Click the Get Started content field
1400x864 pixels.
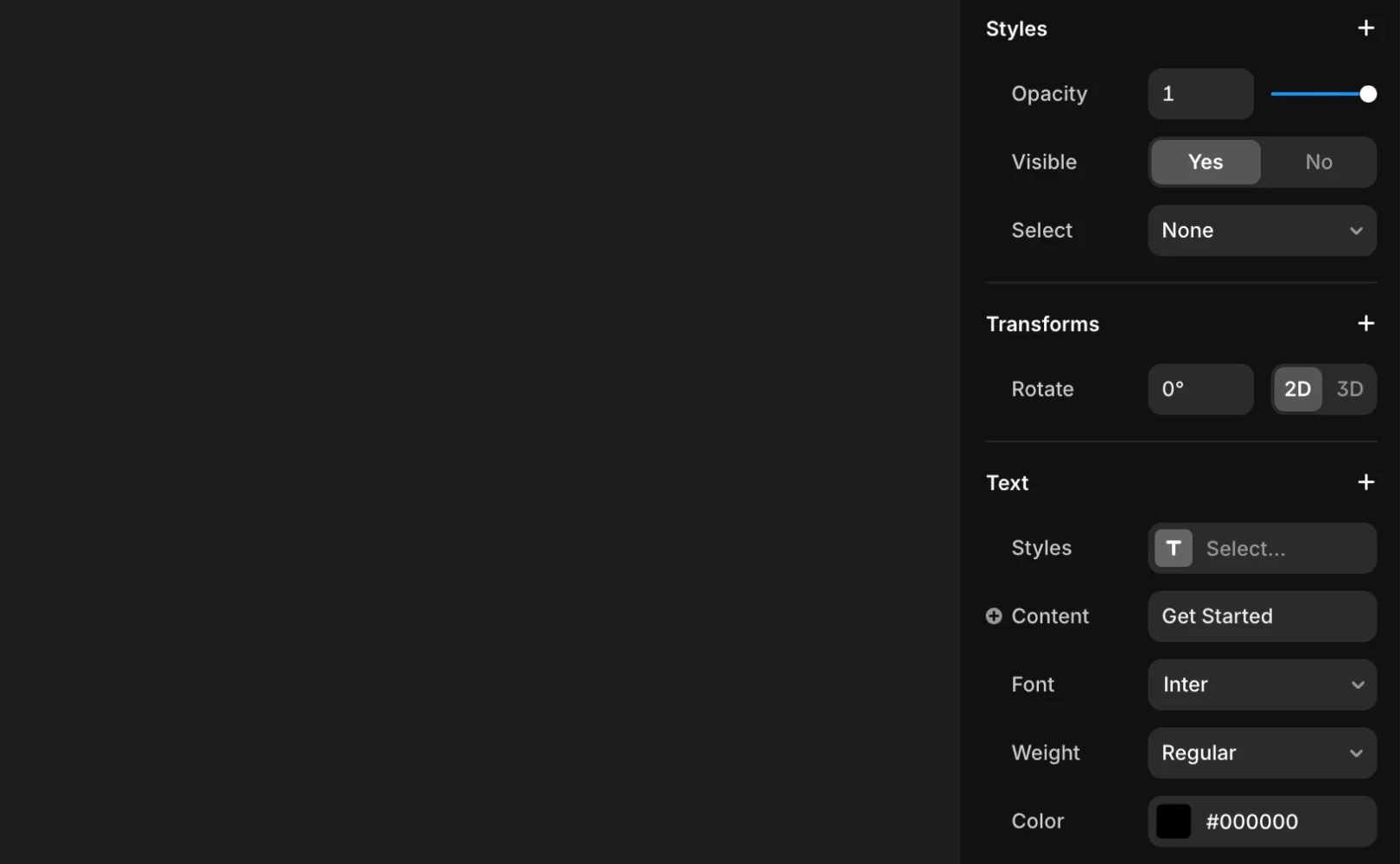click(x=1261, y=616)
